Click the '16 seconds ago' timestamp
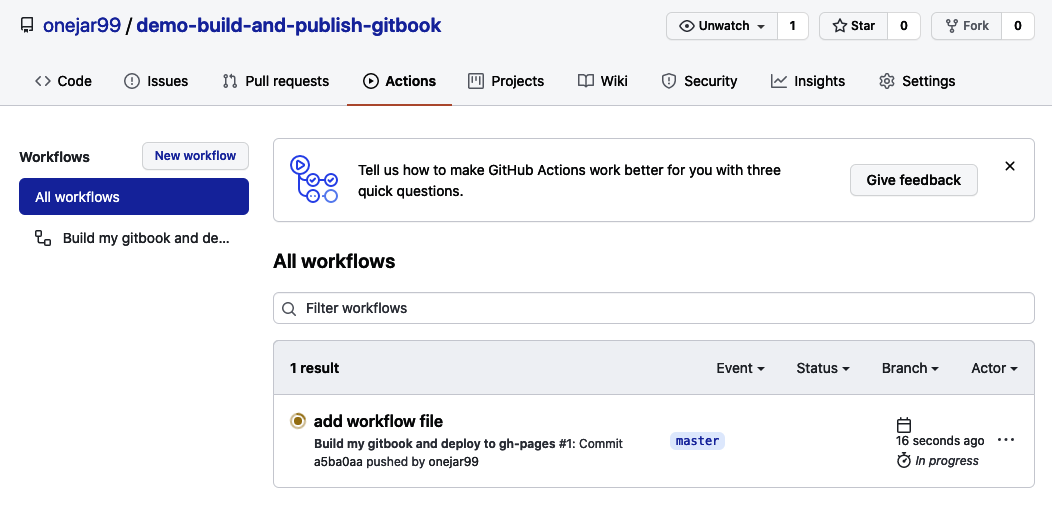This screenshot has height=527, width=1052. 940,441
